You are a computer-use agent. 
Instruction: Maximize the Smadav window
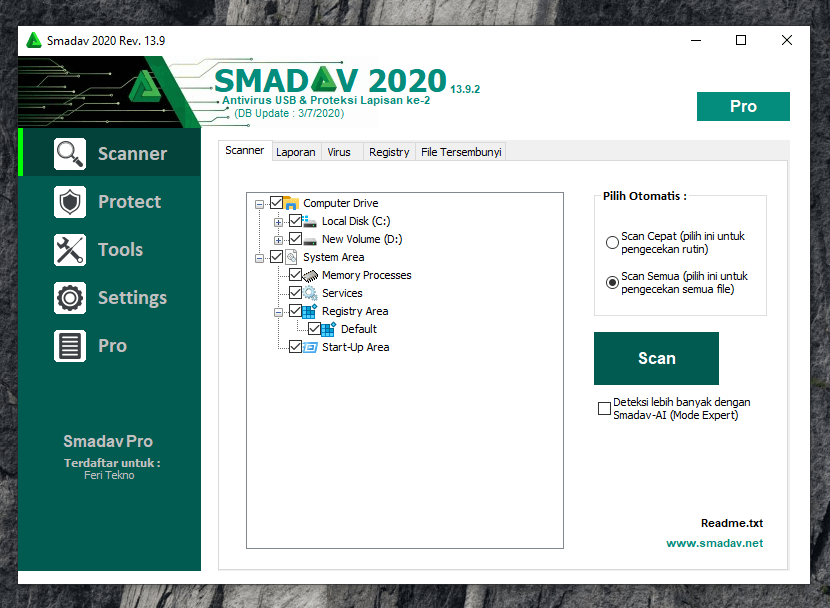pyautogui.click(x=741, y=40)
